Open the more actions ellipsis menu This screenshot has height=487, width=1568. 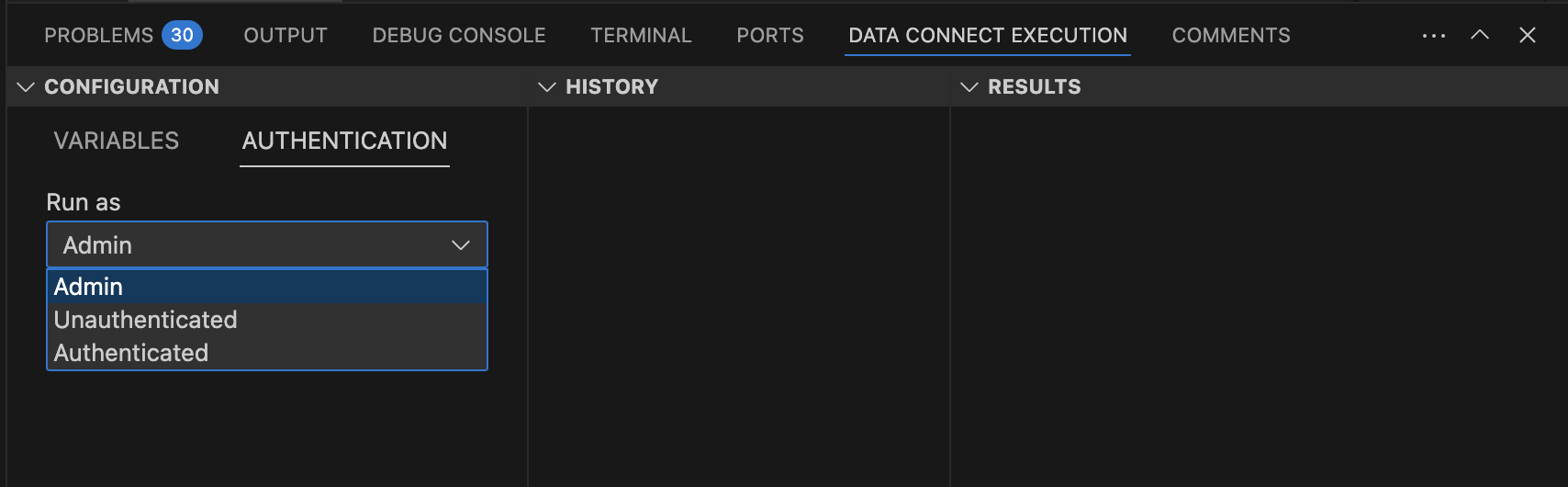1433,36
